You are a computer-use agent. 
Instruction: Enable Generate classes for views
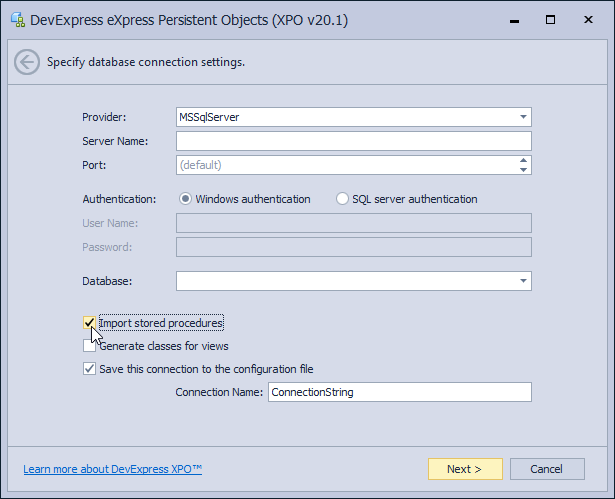pos(89,346)
